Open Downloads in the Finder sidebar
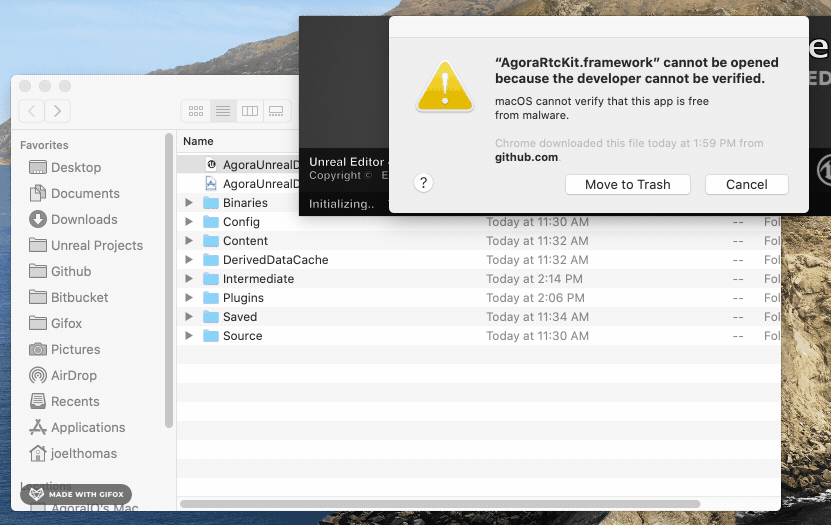Image resolution: width=831 pixels, height=525 pixels. [73, 219]
